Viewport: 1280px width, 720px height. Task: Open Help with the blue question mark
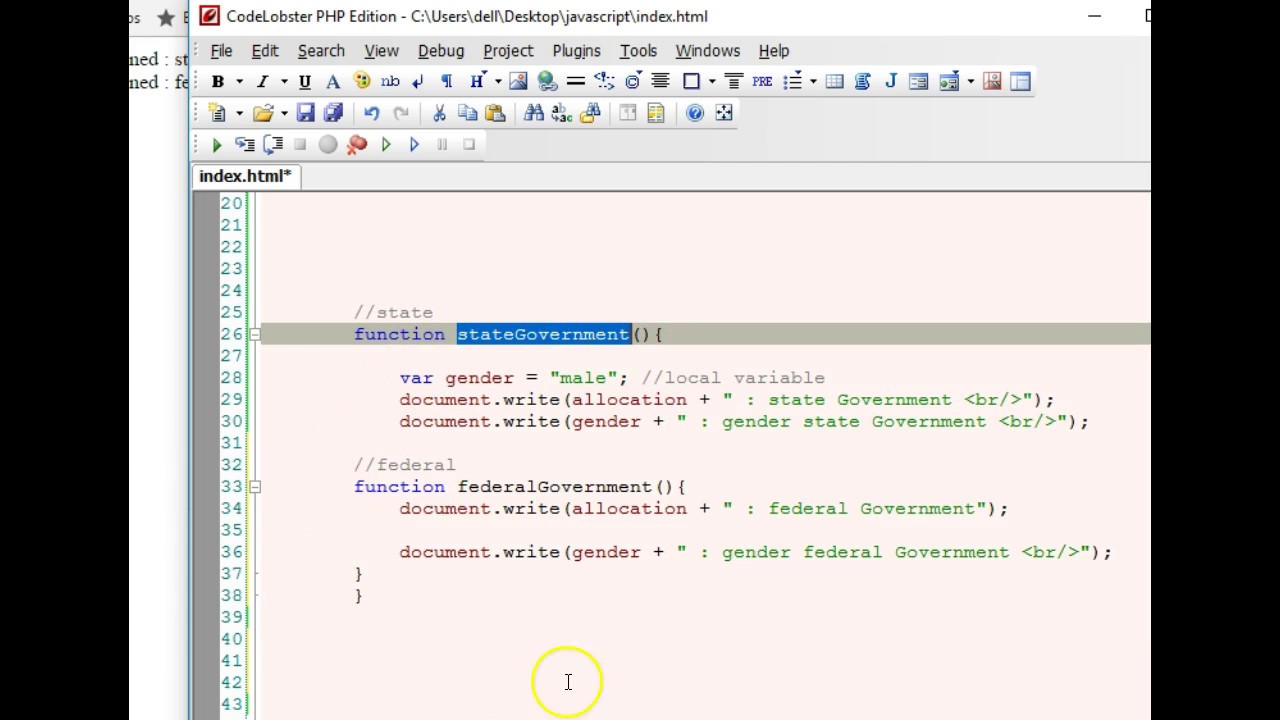[695, 113]
